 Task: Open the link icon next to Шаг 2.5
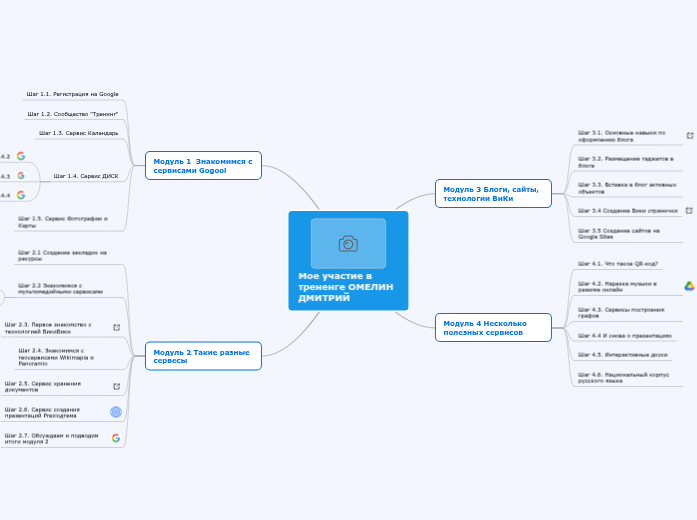(116, 386)
